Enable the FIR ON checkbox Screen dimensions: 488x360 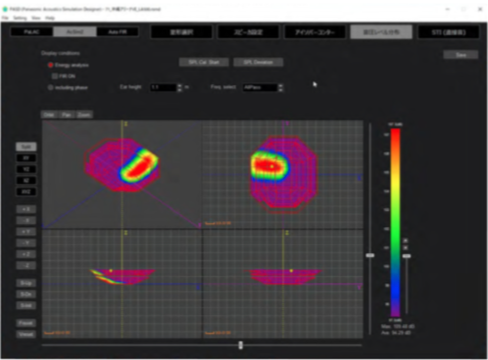pos(55,76)
